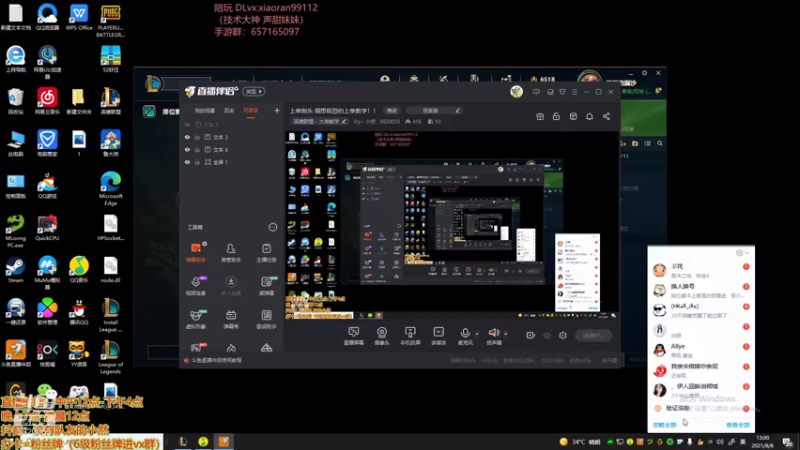
Task: Select the 文本 3 source row
Action: tap(232, 137)
